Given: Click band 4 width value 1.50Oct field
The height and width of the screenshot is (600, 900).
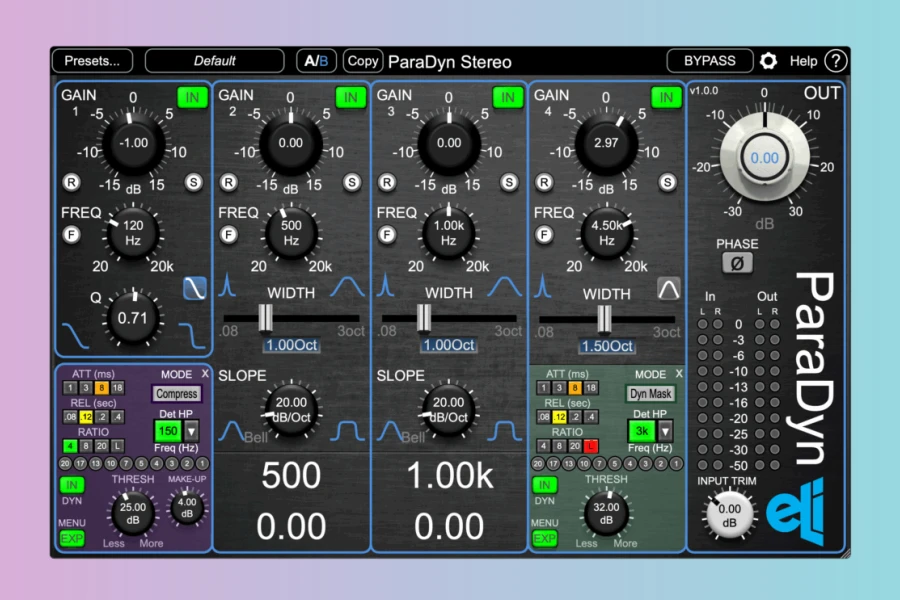Looking at the screenshot, I should tap(607, 346).
